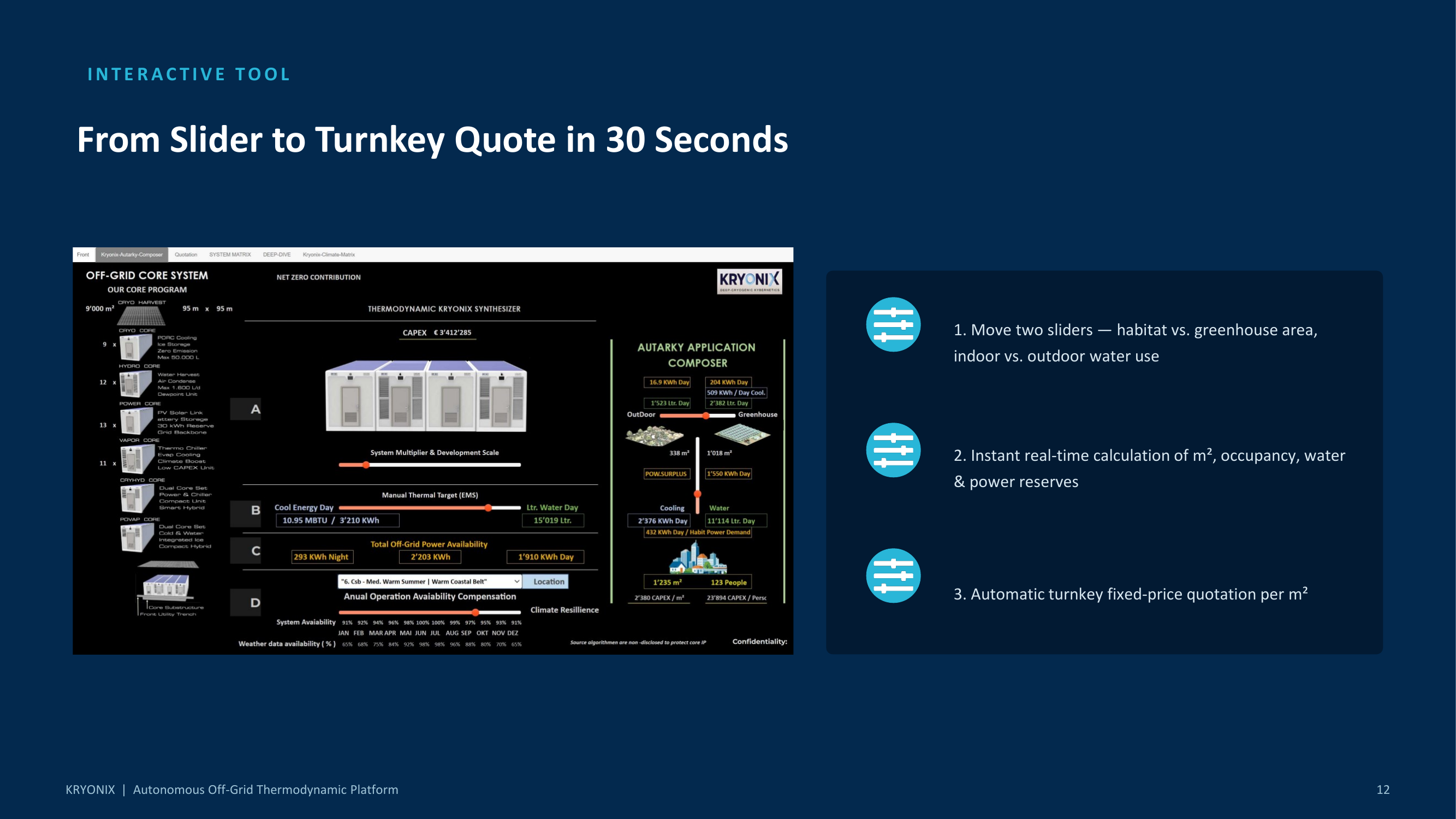The height and width of the screenshot is (819, 1456).
Task: Click the CAPEX "€ 3'412'285" value
Action: tap(452, 333)
